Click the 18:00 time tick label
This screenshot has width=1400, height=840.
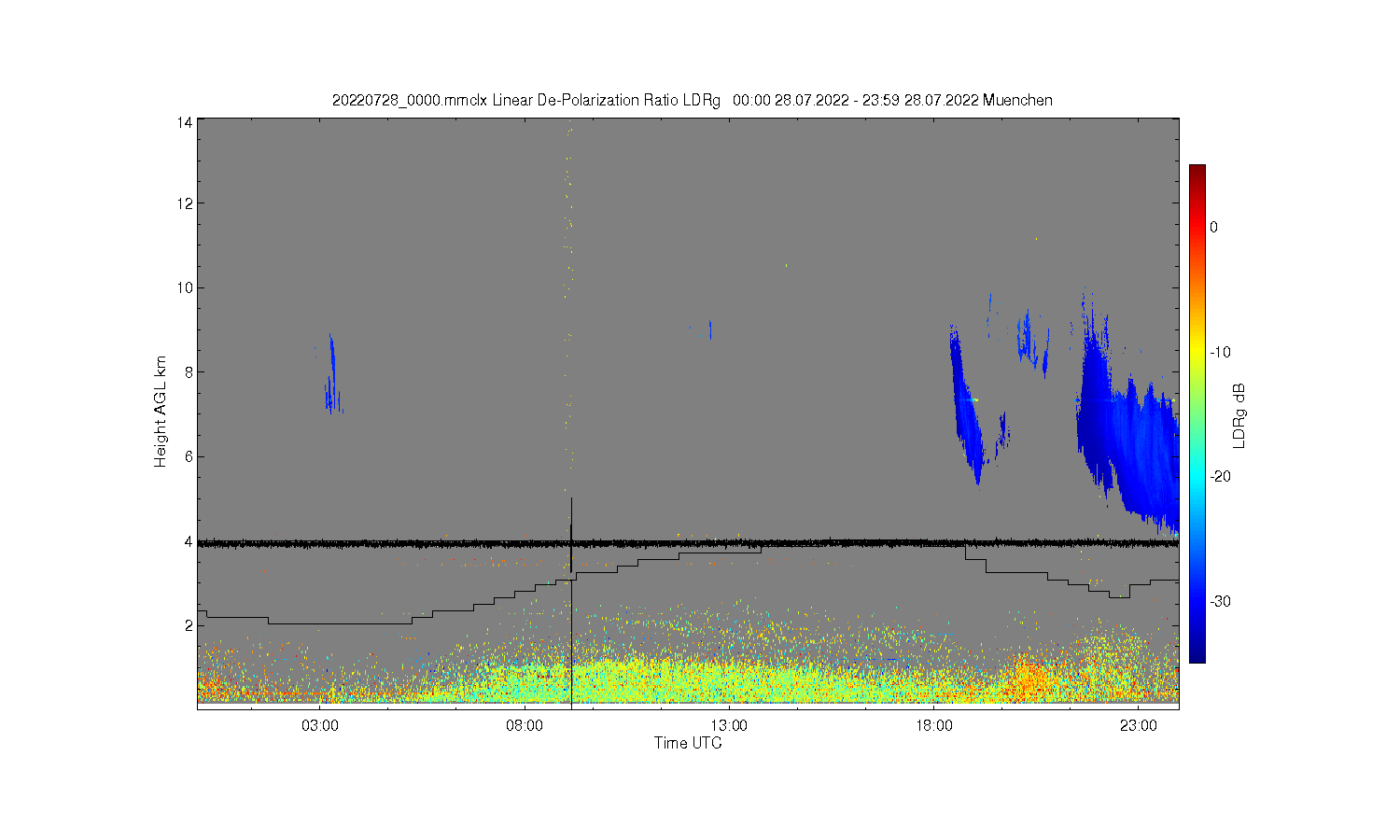(x=933, y=725)
